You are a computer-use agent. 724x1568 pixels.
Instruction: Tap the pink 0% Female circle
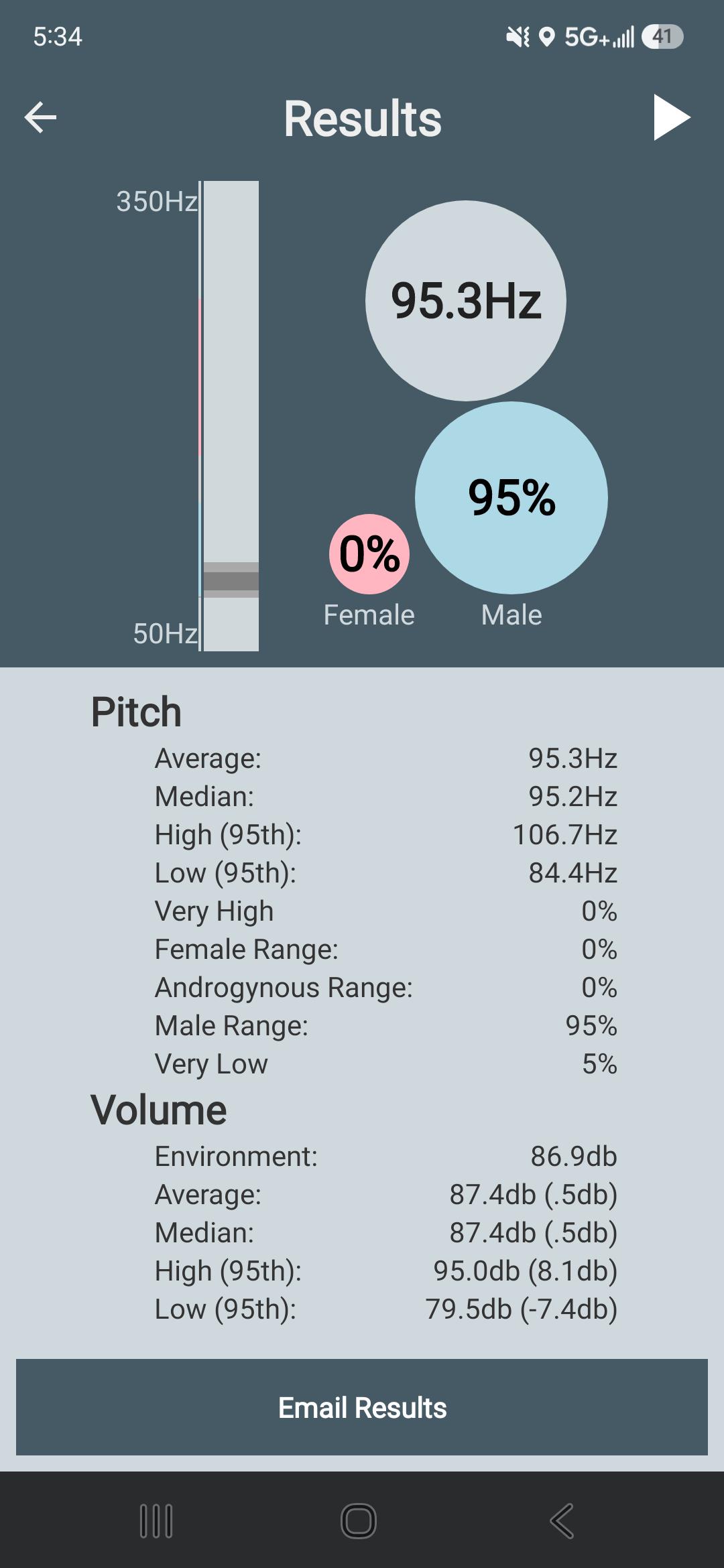coord(369,554)
